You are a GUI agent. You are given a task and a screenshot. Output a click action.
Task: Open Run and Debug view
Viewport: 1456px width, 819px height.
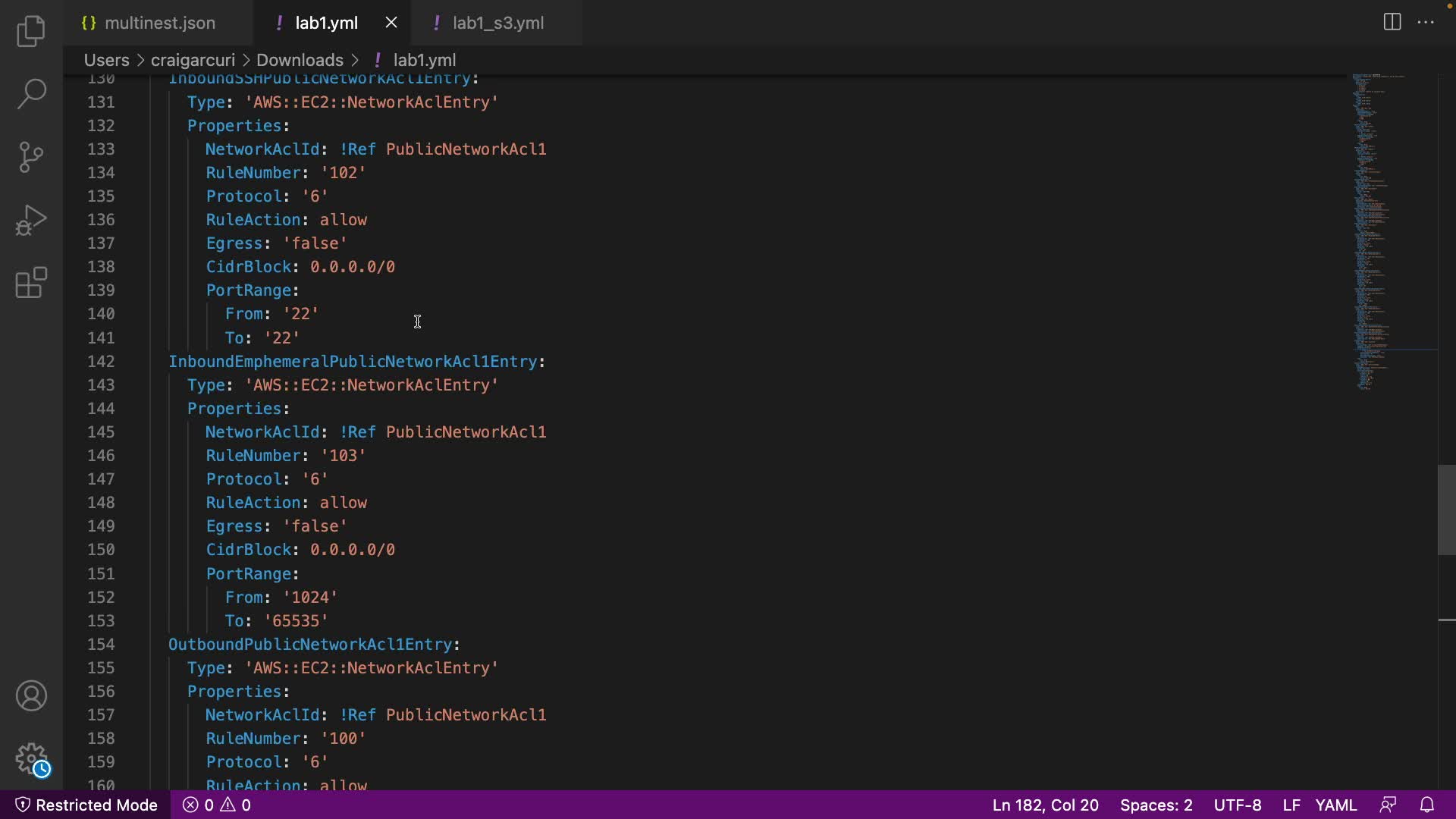click(31, 220)
